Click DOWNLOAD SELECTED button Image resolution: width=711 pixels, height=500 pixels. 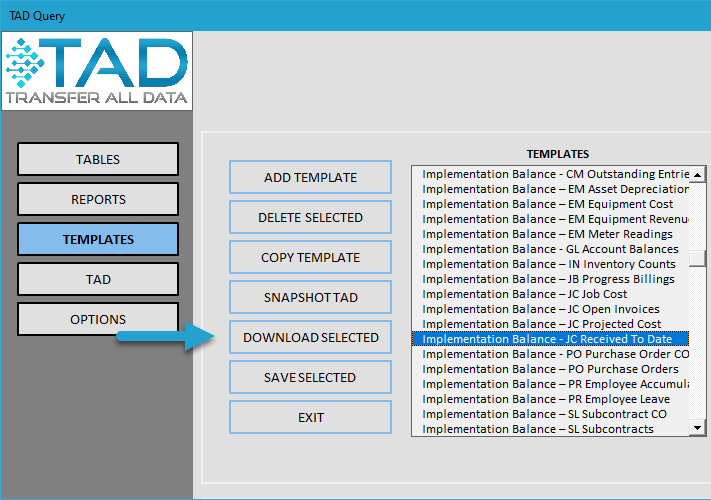point(311,337)
